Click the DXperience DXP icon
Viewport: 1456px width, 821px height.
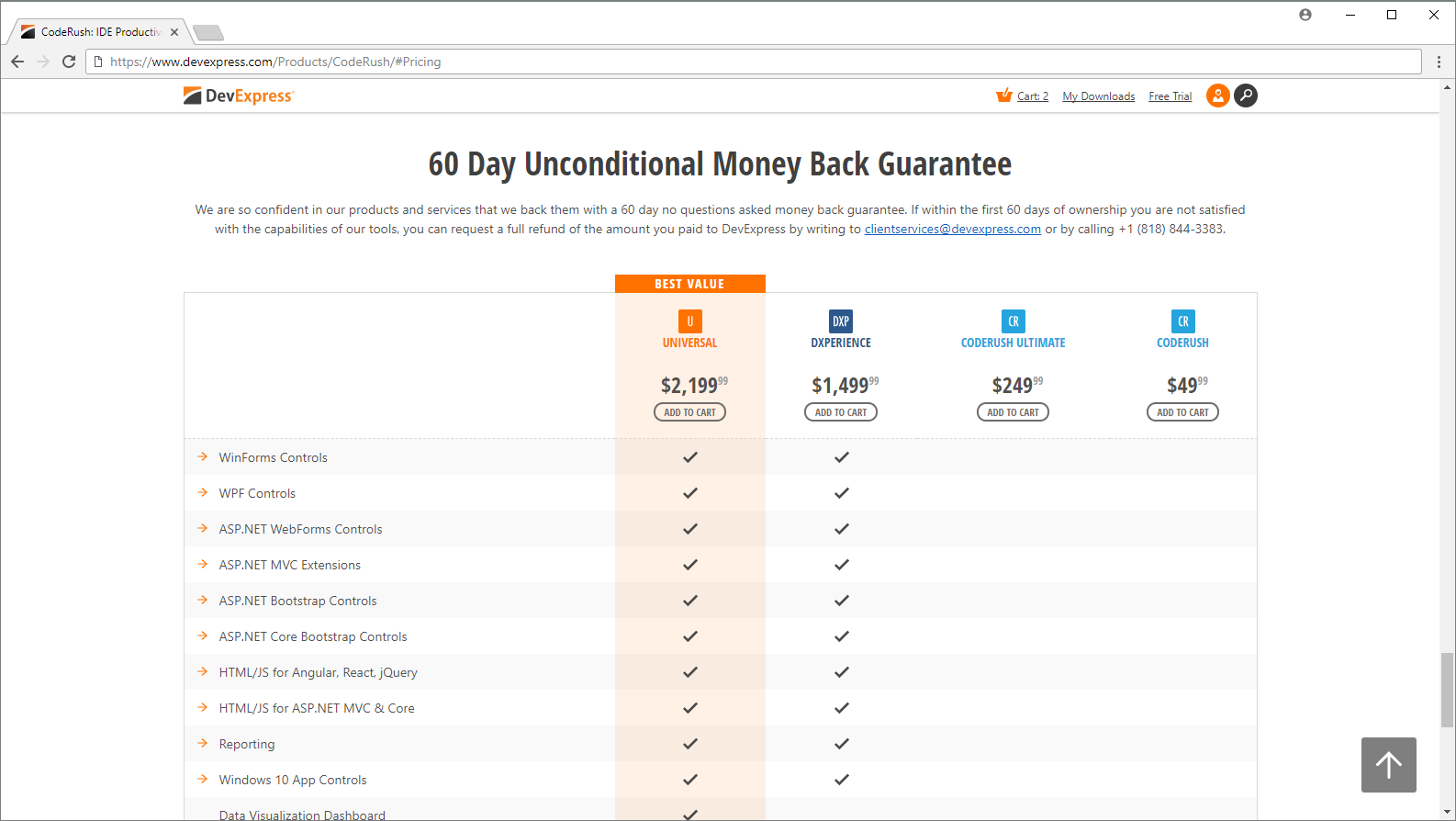pos(841,321)
